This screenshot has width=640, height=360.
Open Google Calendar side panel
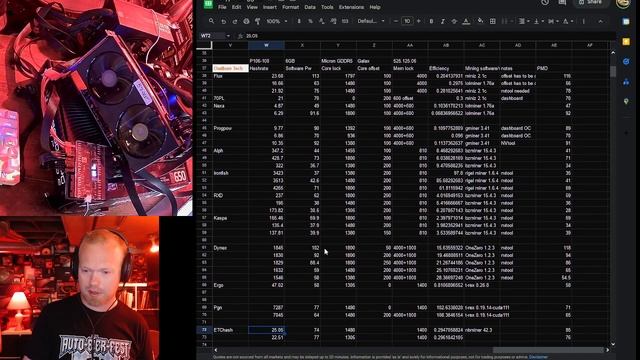click(x=626, y=22)
